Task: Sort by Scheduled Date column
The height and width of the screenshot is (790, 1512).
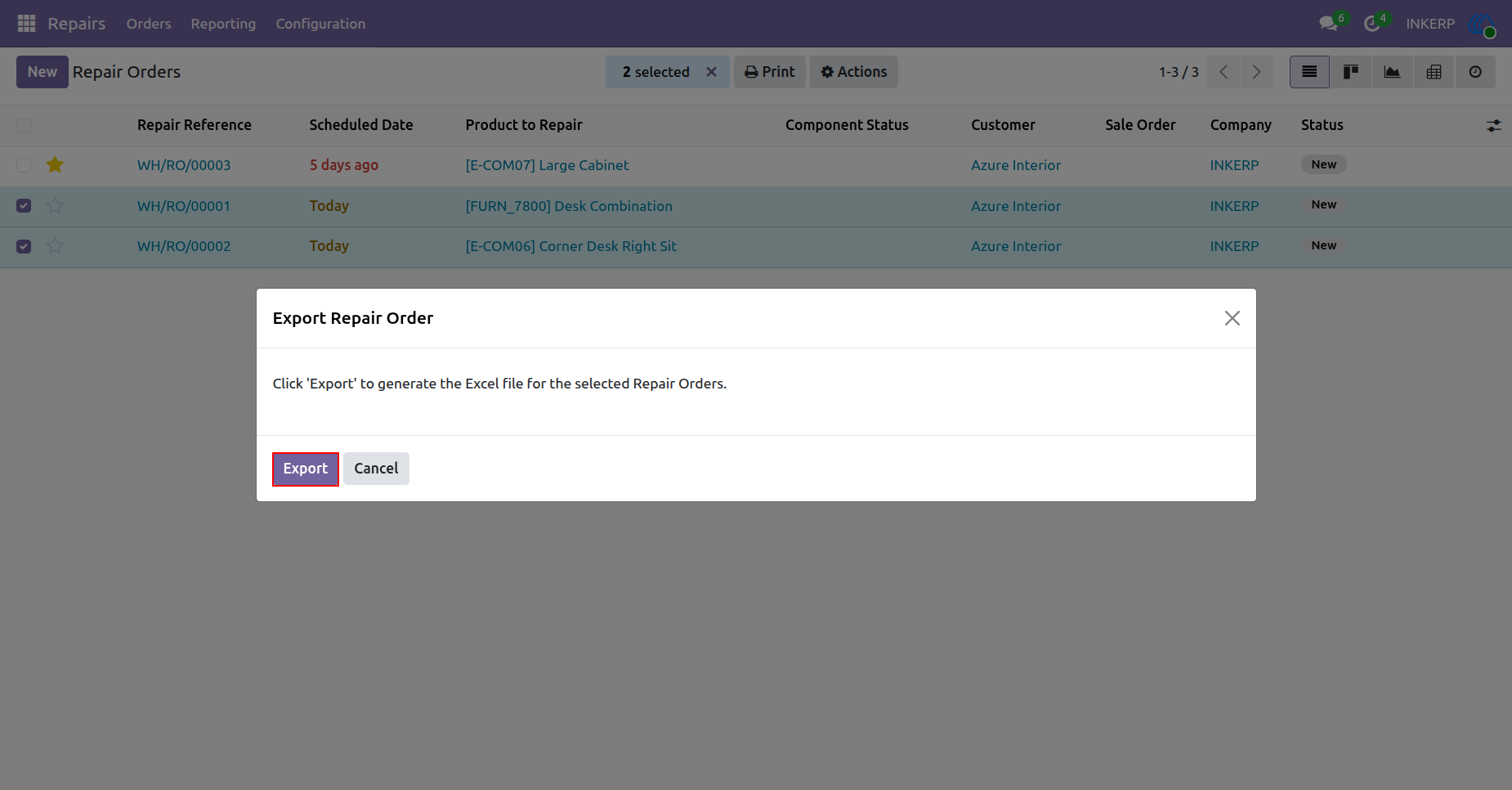Action: click(361, 125)
